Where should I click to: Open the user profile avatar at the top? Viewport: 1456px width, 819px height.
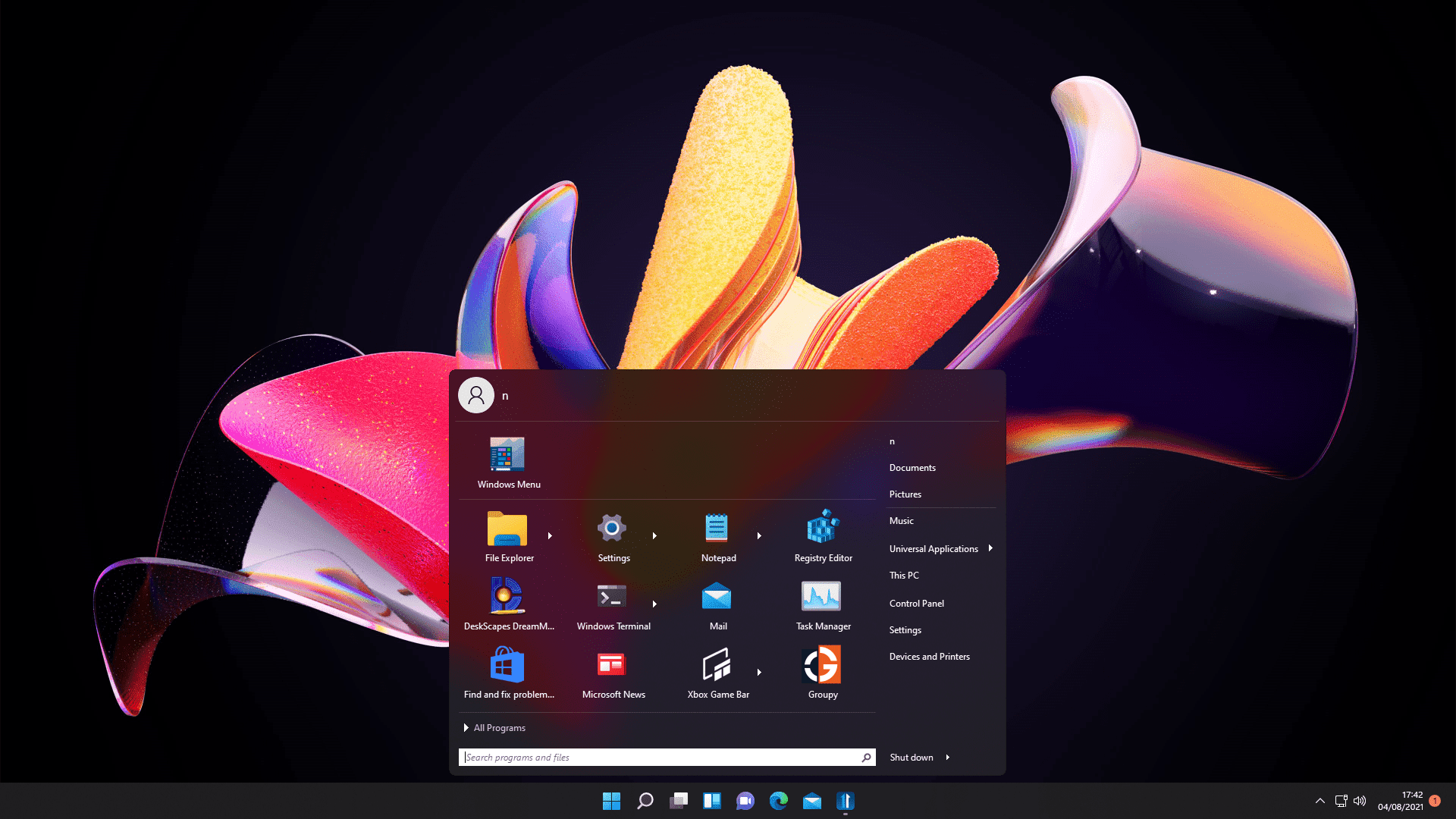pos(475,395)
